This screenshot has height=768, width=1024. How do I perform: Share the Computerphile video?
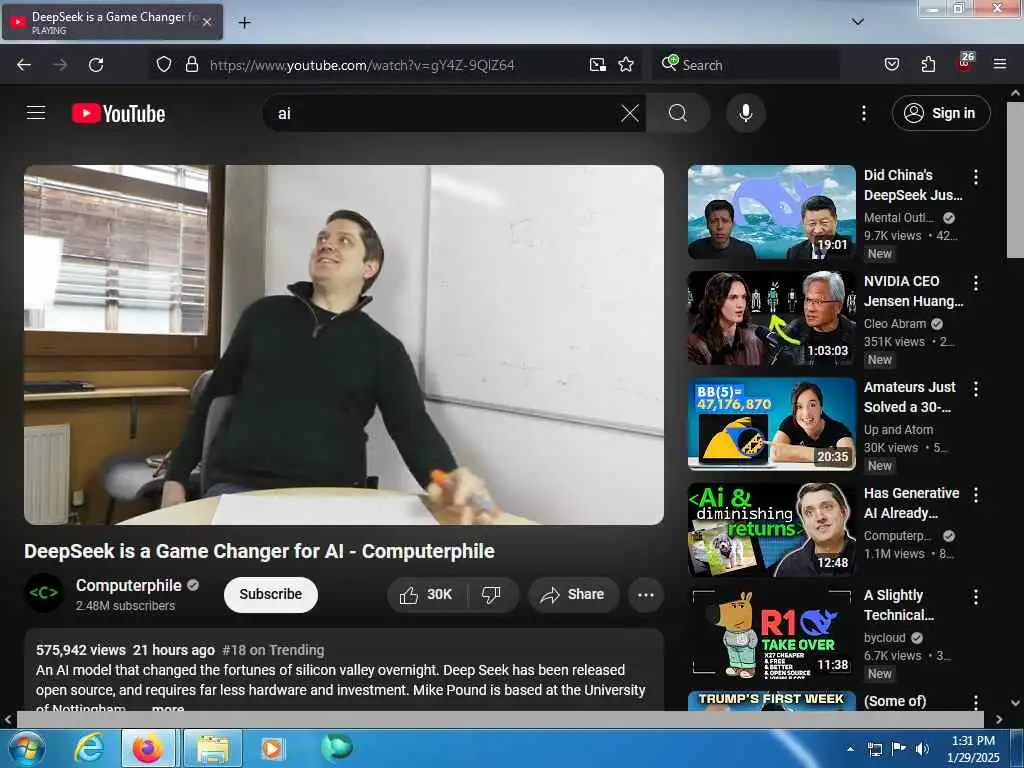coord(574,594)
